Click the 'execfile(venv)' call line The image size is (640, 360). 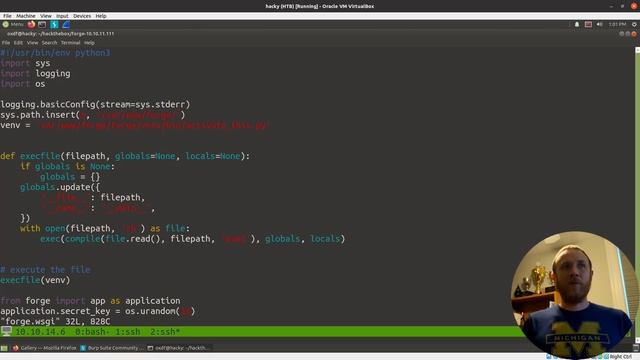(35, 280)
